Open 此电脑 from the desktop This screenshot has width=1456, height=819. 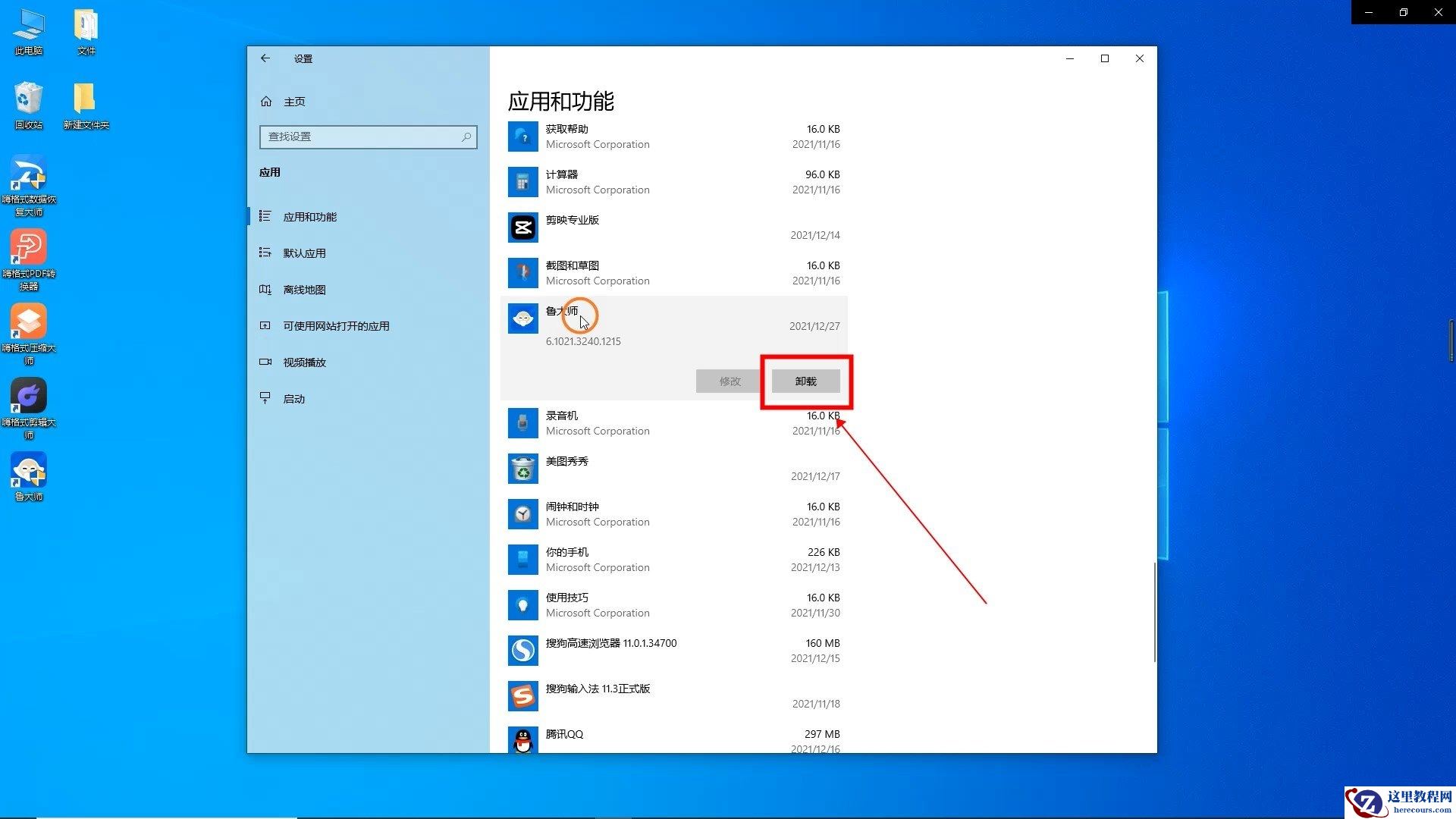(x=28, y=23)
